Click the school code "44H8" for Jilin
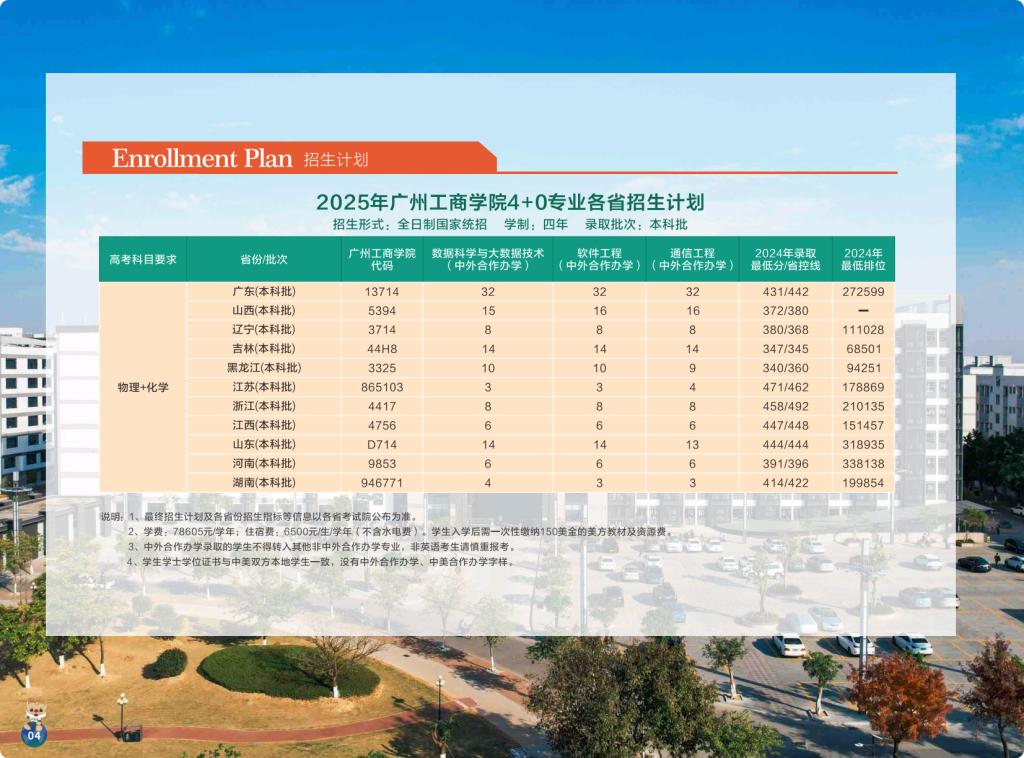The height and width of the screenshot is (758, 1024). (x=382, y=349)
